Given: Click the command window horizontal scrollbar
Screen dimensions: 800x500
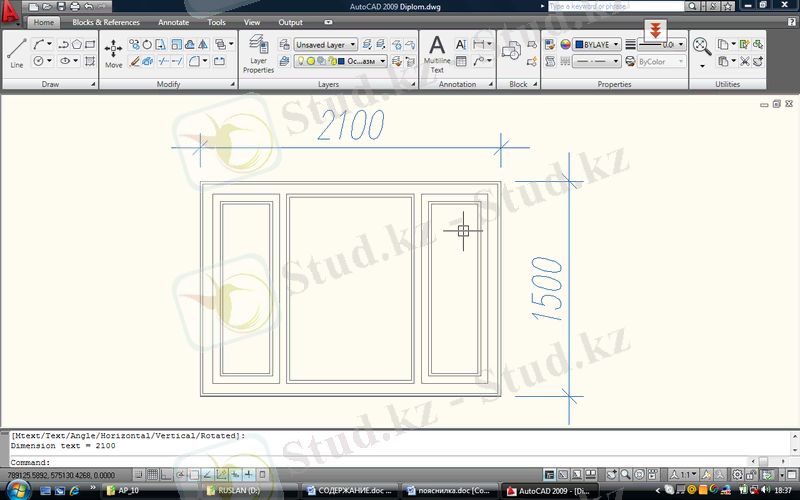Looking at the screenshot, I should [767, 461].
